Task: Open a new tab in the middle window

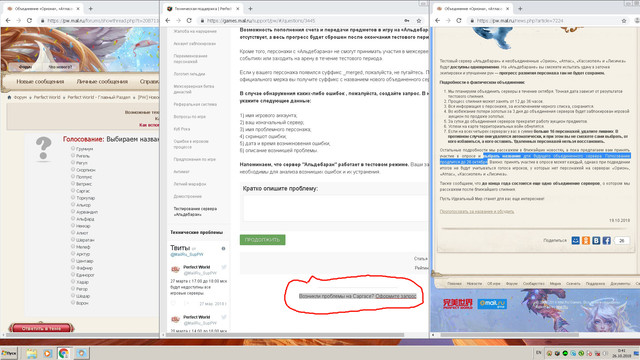Action: pos(250,8)
